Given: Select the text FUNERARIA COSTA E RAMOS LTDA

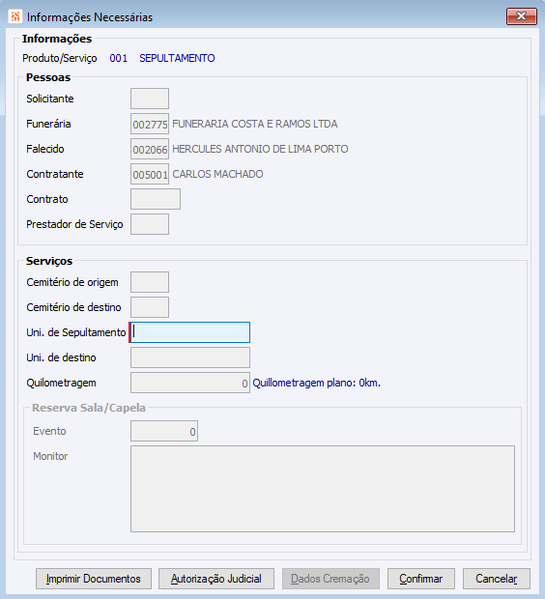Looking at the screenshot, I should pyautogui.click(x=255, y=124).
